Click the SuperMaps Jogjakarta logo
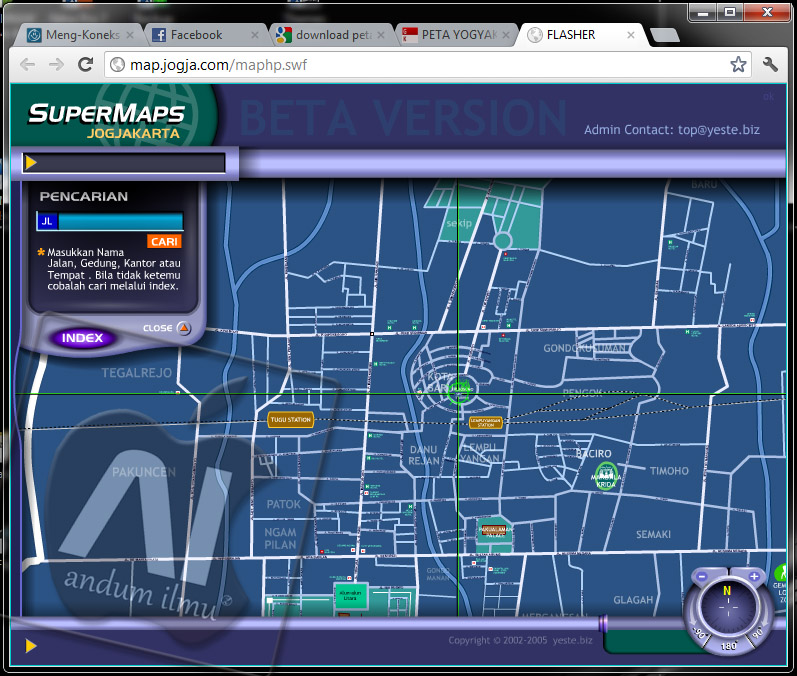797x676 pixels. click(107, 120)
